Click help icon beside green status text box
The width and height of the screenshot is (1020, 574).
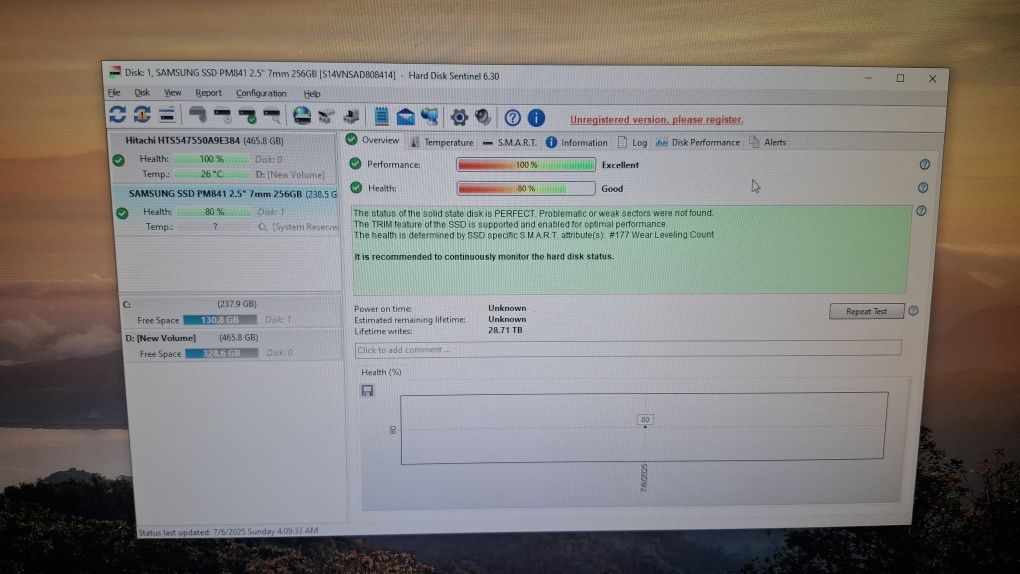pyautogui.click(x=921, y=211)
